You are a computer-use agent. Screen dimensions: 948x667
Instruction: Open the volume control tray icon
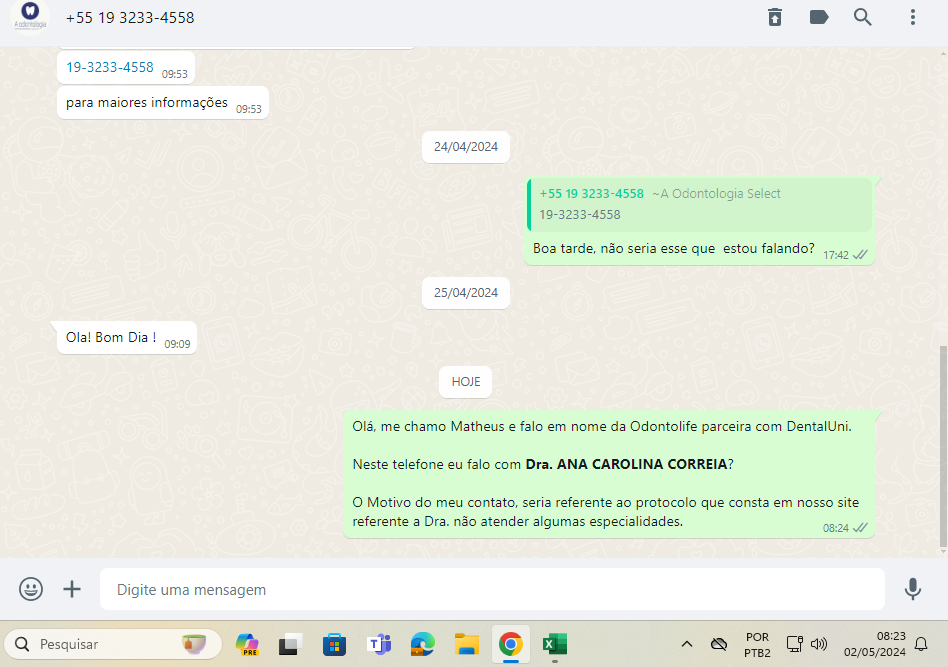point(819,644)
